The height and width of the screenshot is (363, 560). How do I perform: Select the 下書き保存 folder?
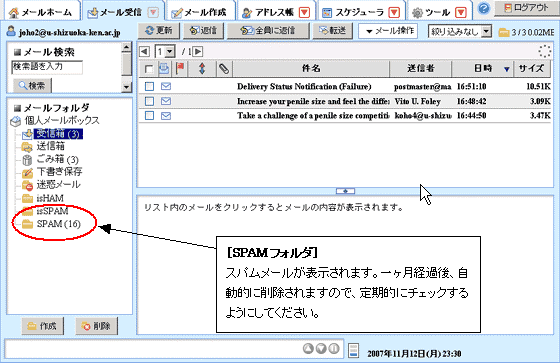(x=59, y=172)
